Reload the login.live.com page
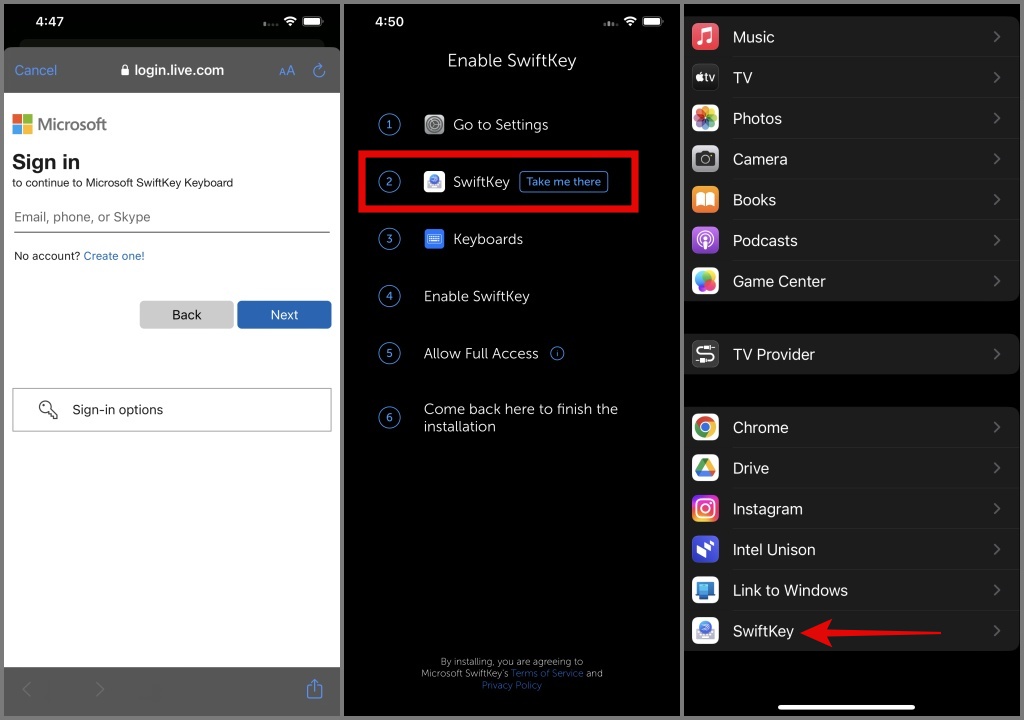Screen dimensions: 1024x720 pos(319,71)
